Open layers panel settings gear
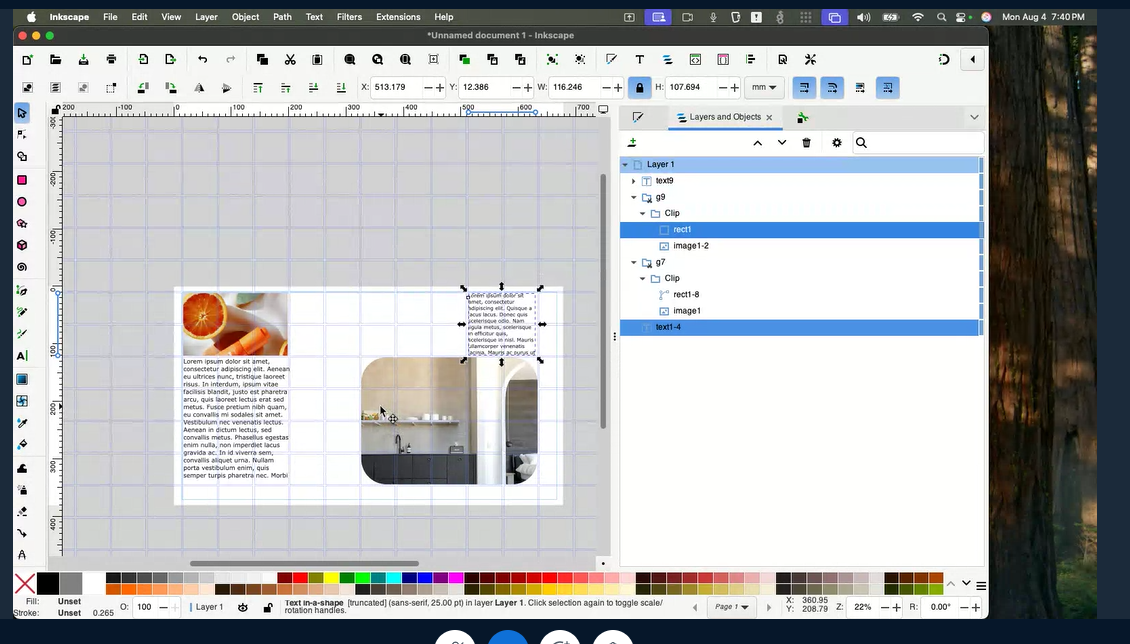The image size is (1130, 644). point(837,143)
